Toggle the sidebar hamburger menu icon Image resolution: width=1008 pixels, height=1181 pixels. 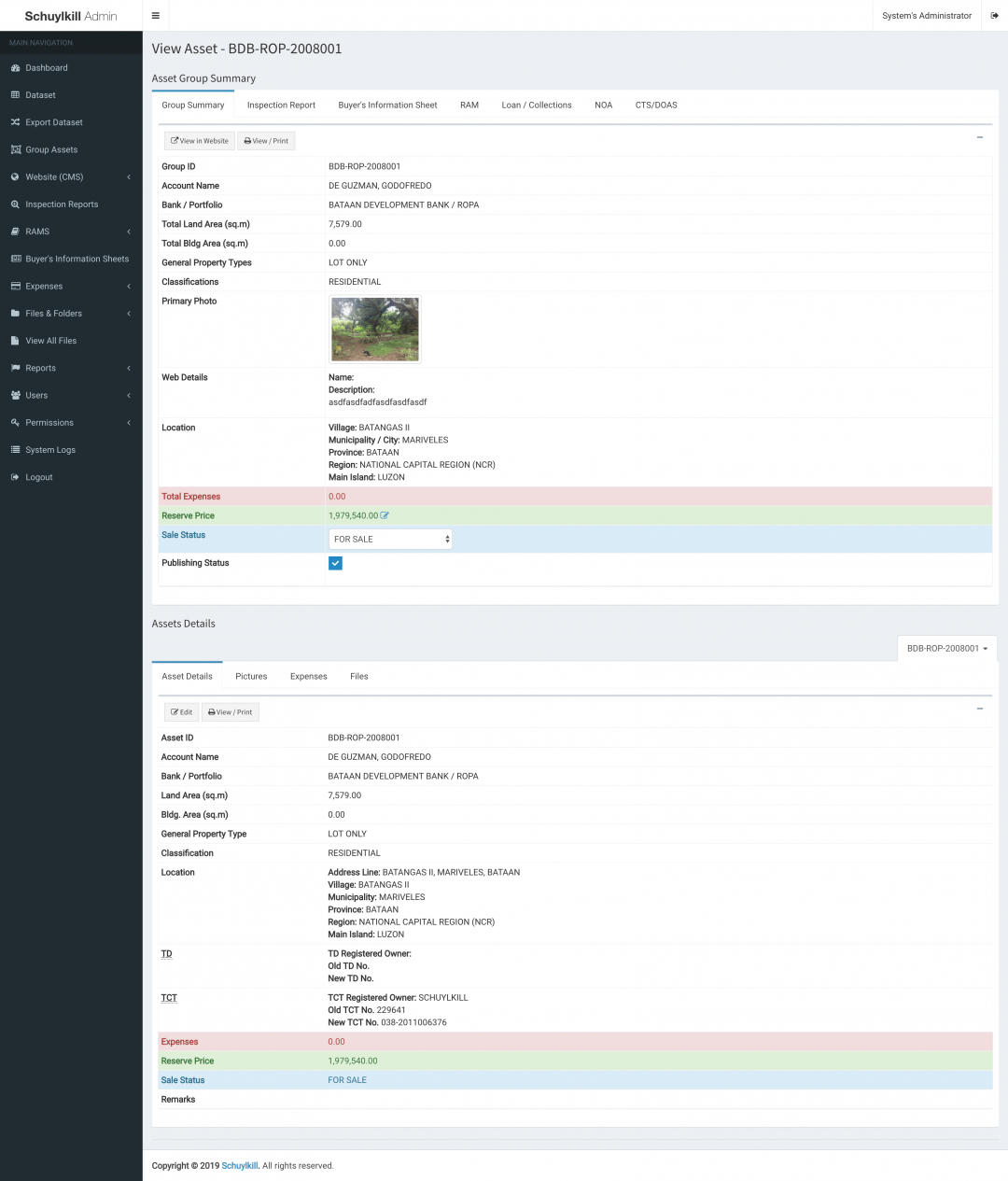pyautogui.click(x=155, y=16)
